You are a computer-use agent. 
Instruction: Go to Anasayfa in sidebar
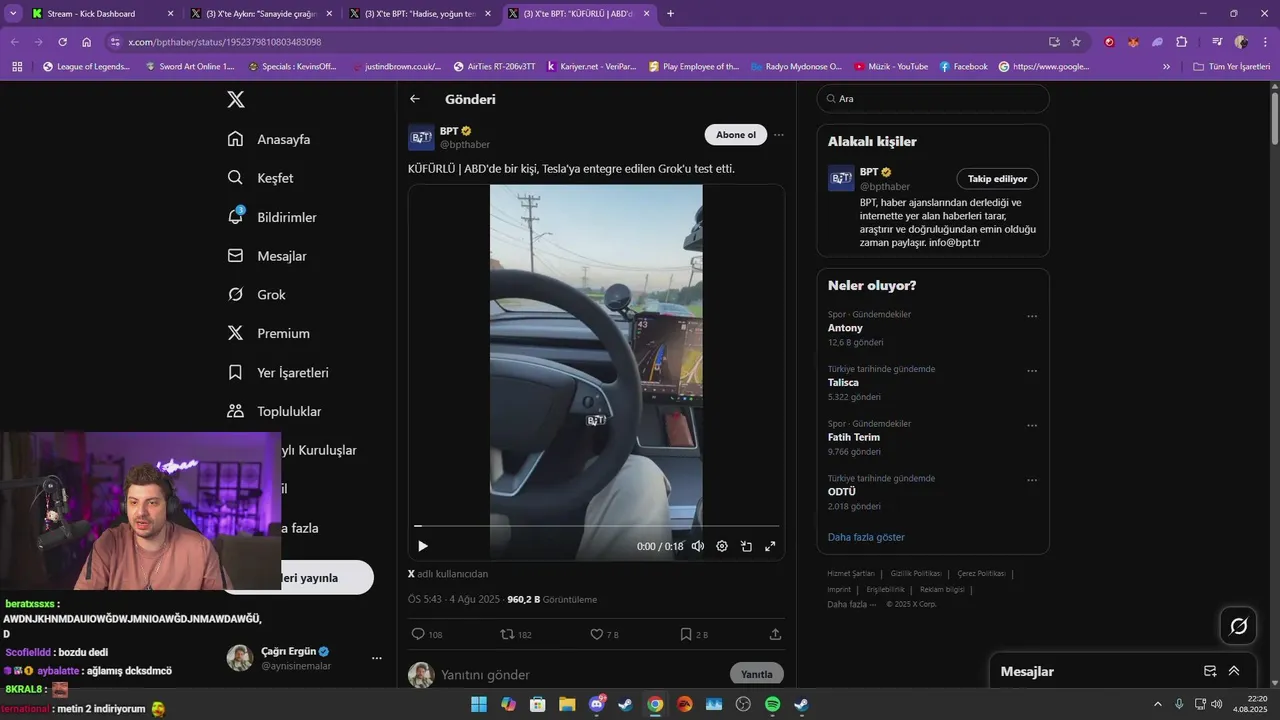(269, 139)
